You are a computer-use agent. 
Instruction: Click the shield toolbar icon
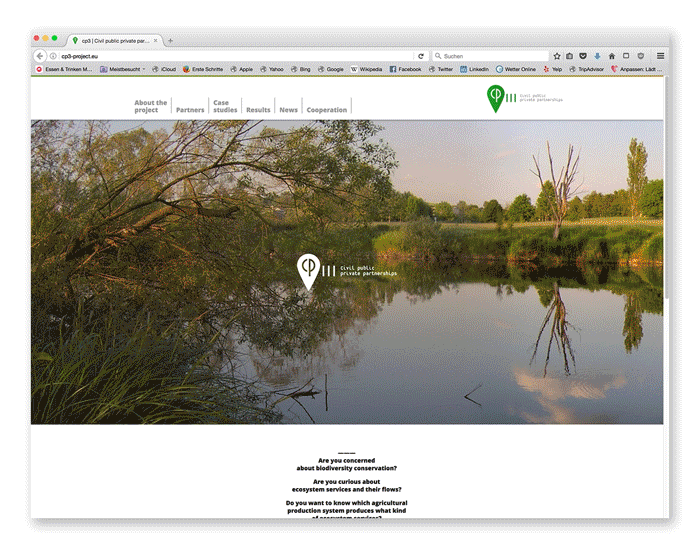click(641, 56)
